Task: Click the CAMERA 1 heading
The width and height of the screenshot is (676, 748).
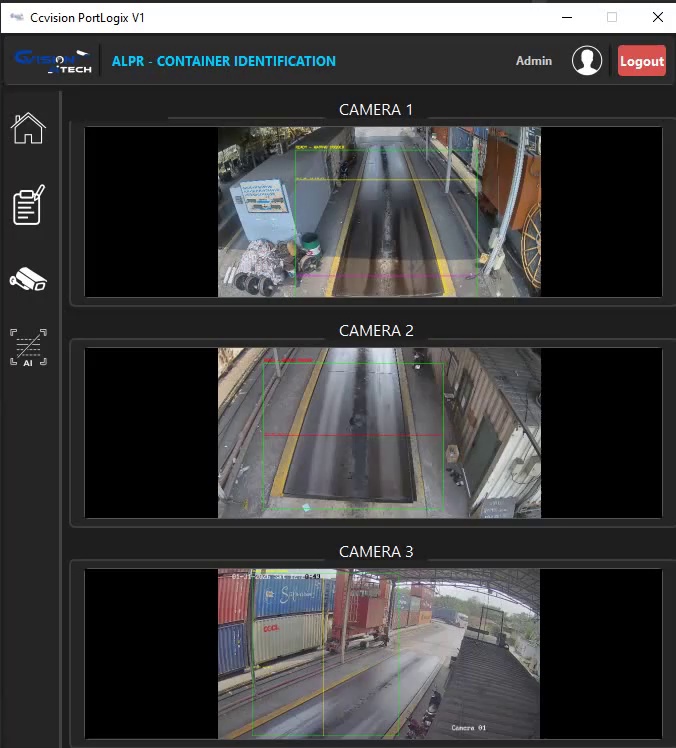Action: (x=376, y=110)
